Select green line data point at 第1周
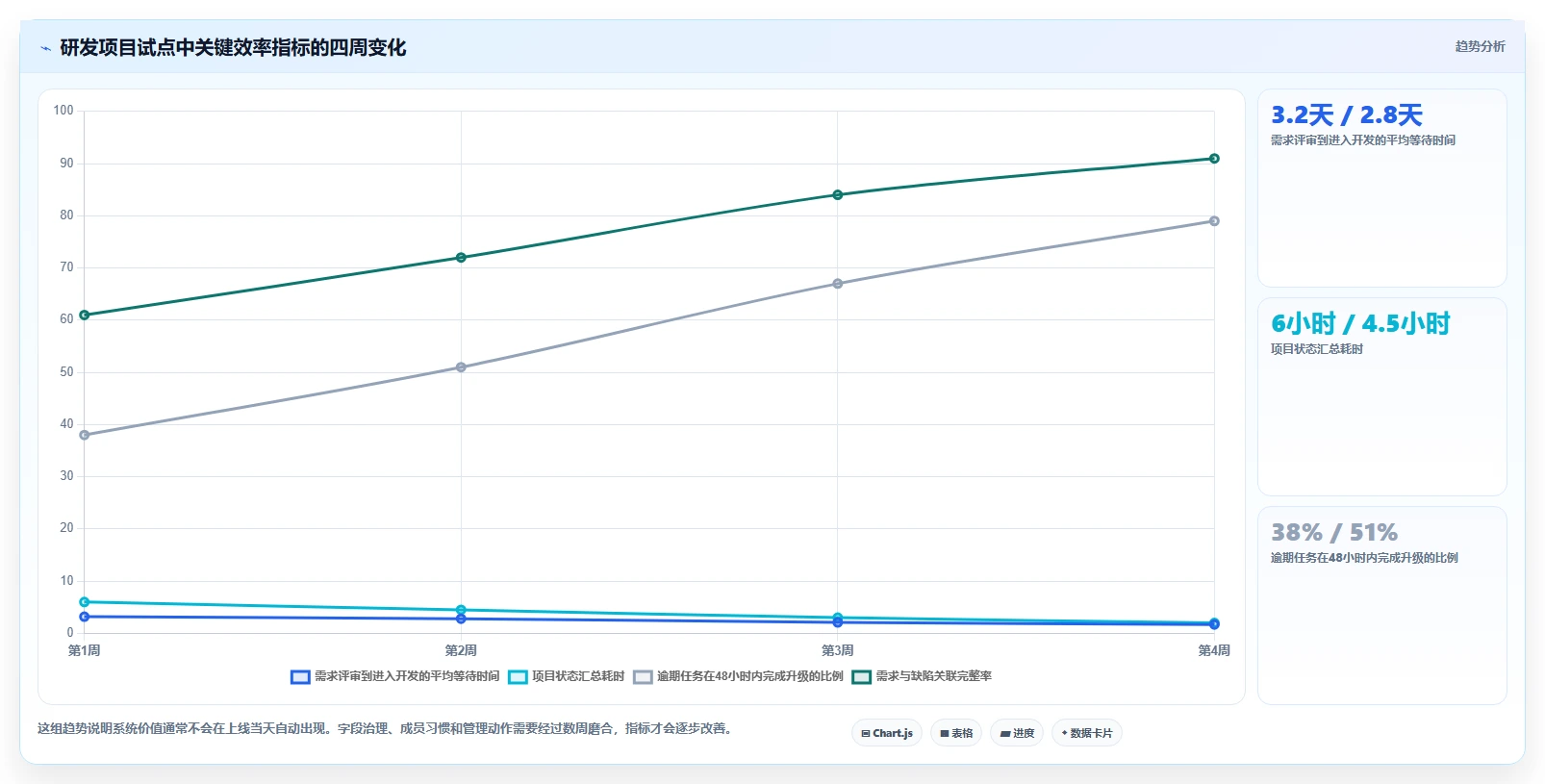Image resolution: width=1545 pixels, height=784 pixels. pyautogui.click(x=85, y=315)
